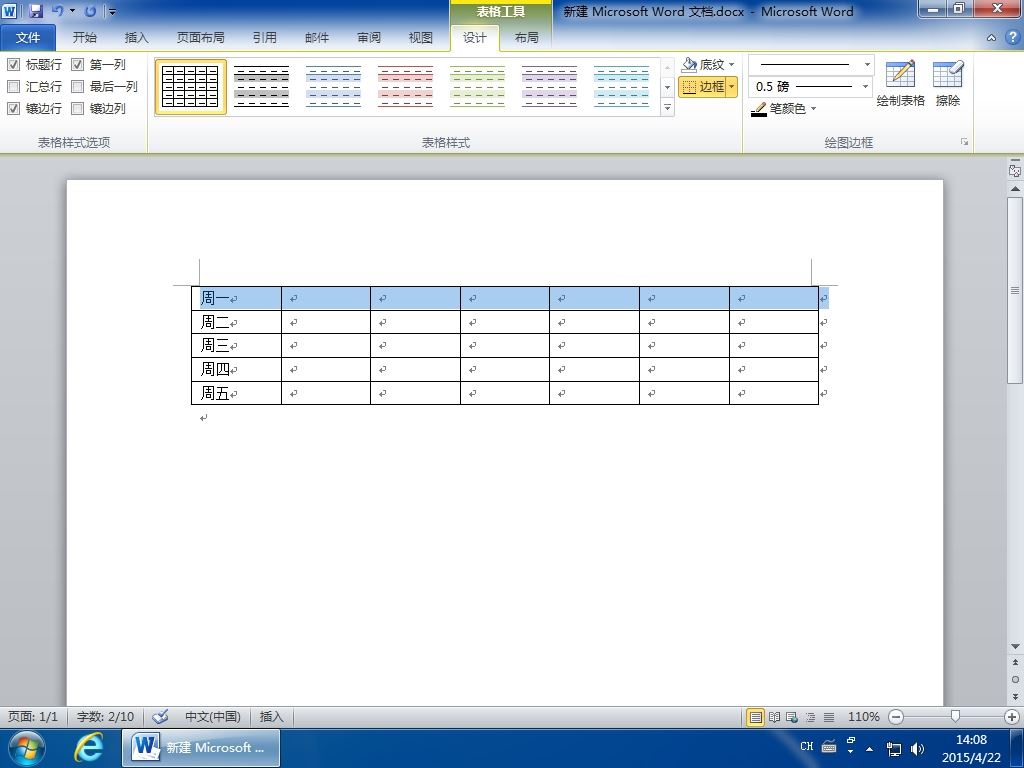The image size is (1024, 768).
Task: Click the Word document taskbar button
Action: [201, 748]
